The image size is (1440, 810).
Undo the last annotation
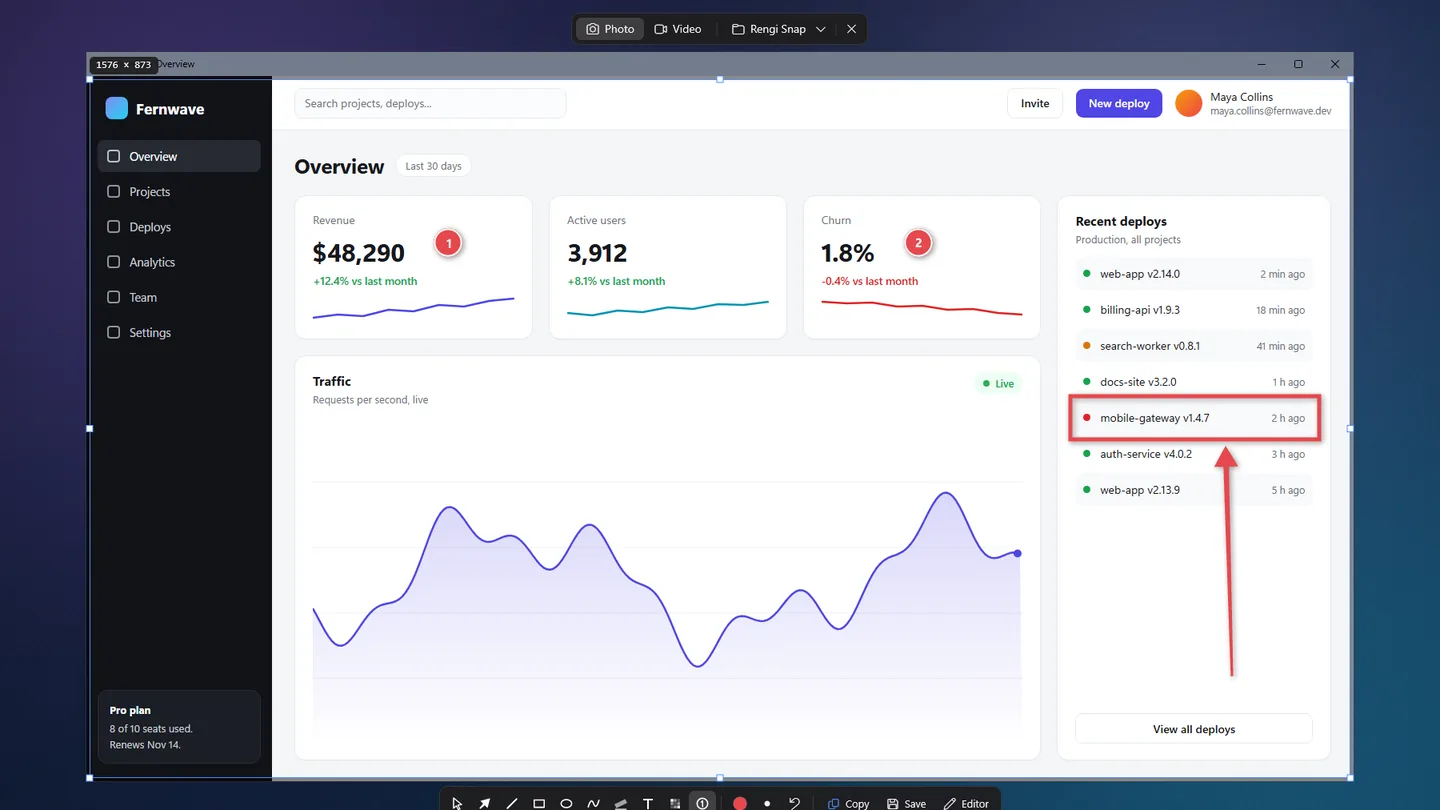point(794,803)
